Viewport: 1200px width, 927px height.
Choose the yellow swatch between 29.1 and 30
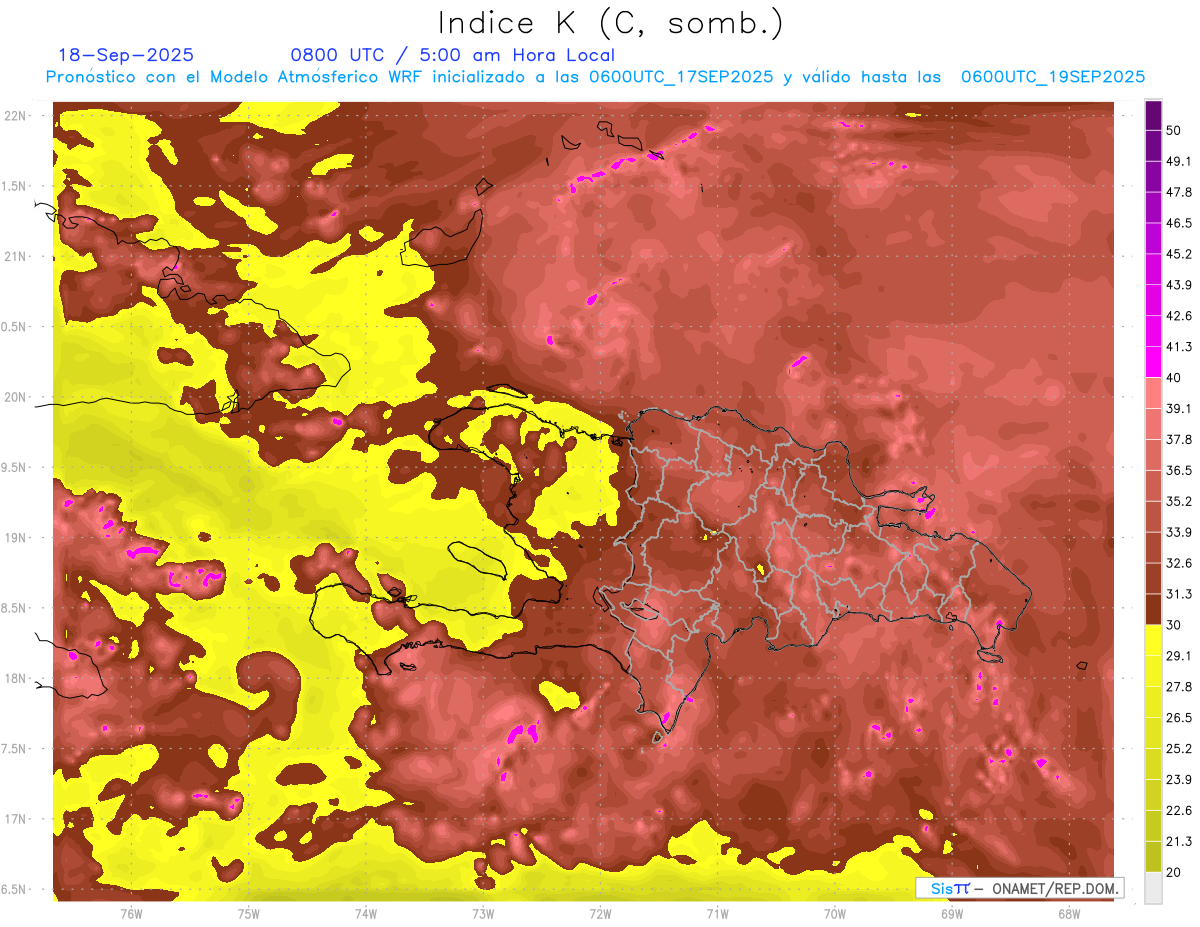[1153, 640]
